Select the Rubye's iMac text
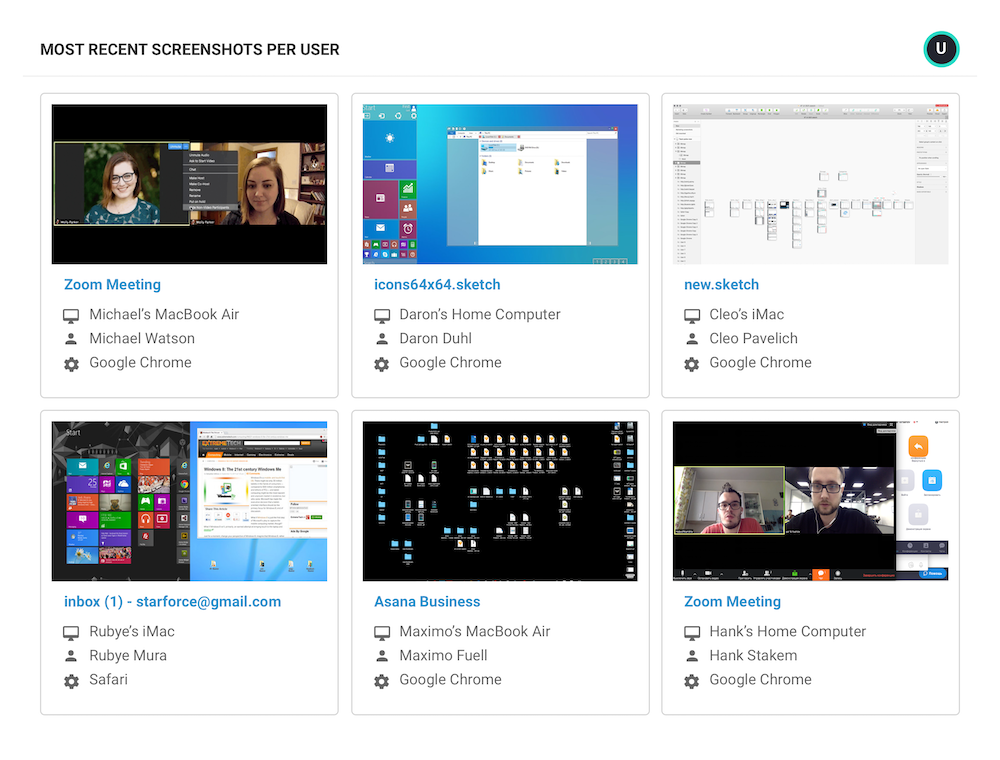 [x=132, y=631]
